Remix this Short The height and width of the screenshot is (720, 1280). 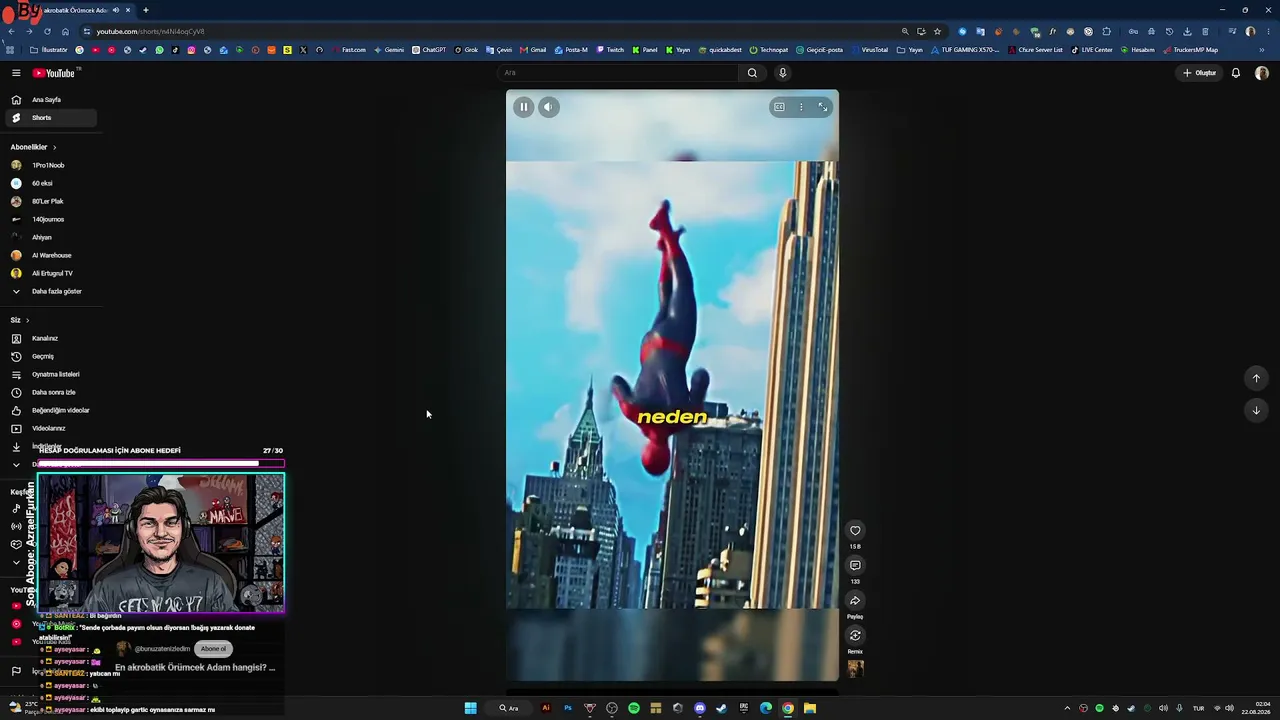(855, 635)
